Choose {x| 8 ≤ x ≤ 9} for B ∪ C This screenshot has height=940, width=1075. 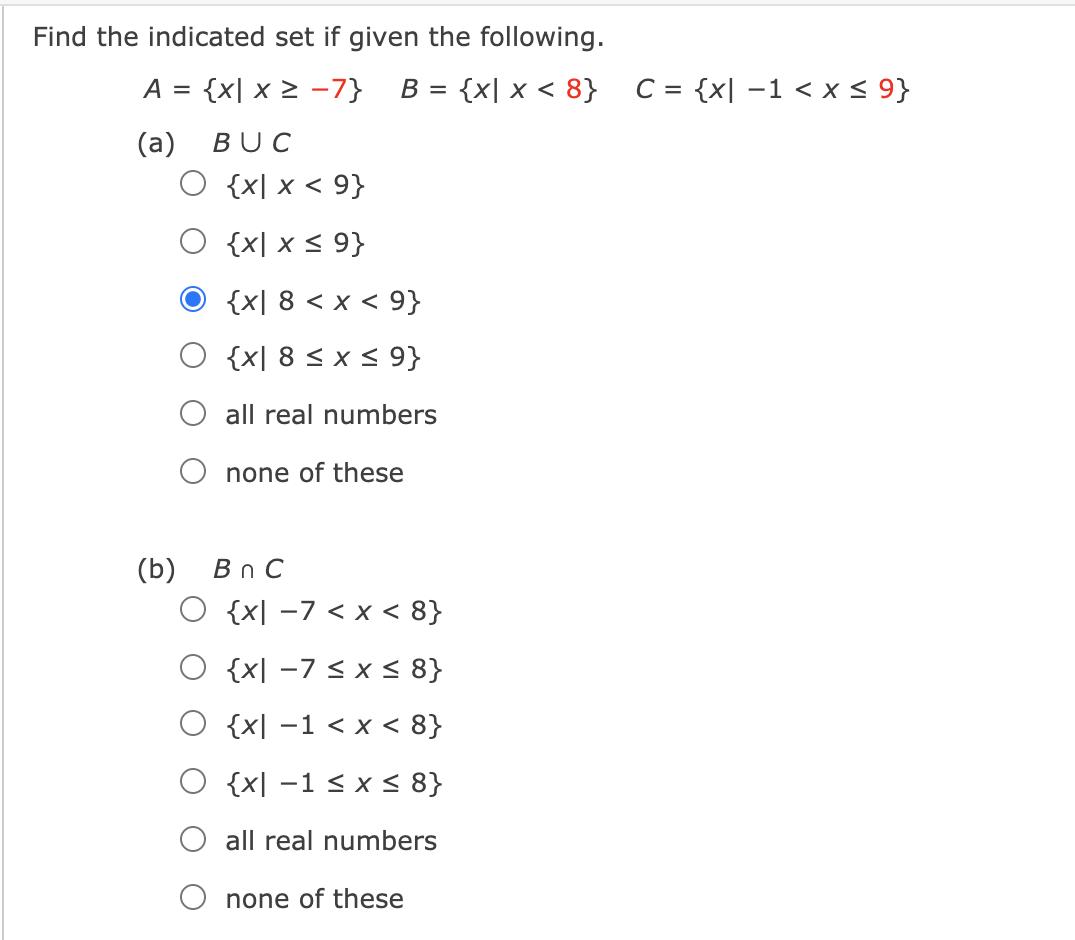193,355
